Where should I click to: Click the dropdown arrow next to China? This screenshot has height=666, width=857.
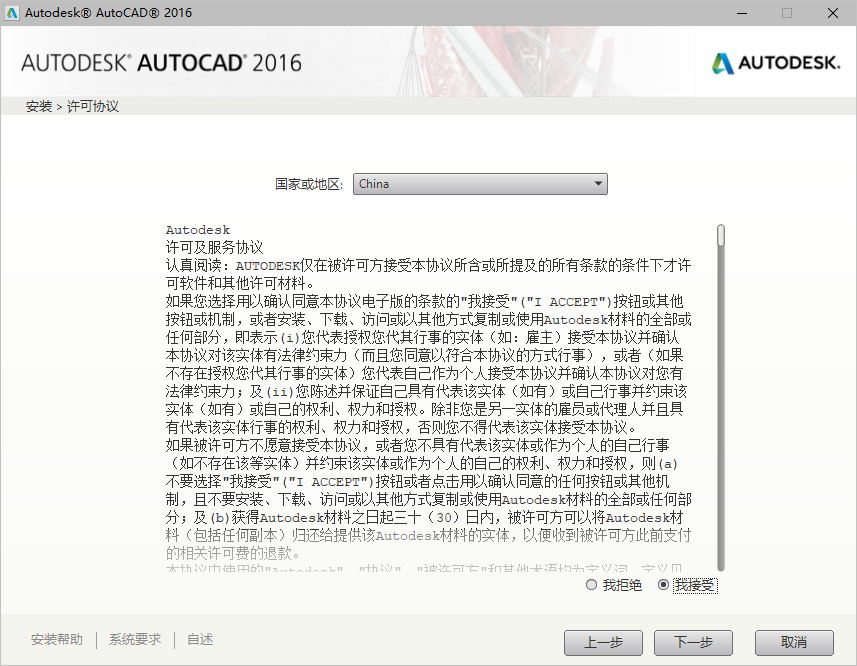click(x=598, y=184)
